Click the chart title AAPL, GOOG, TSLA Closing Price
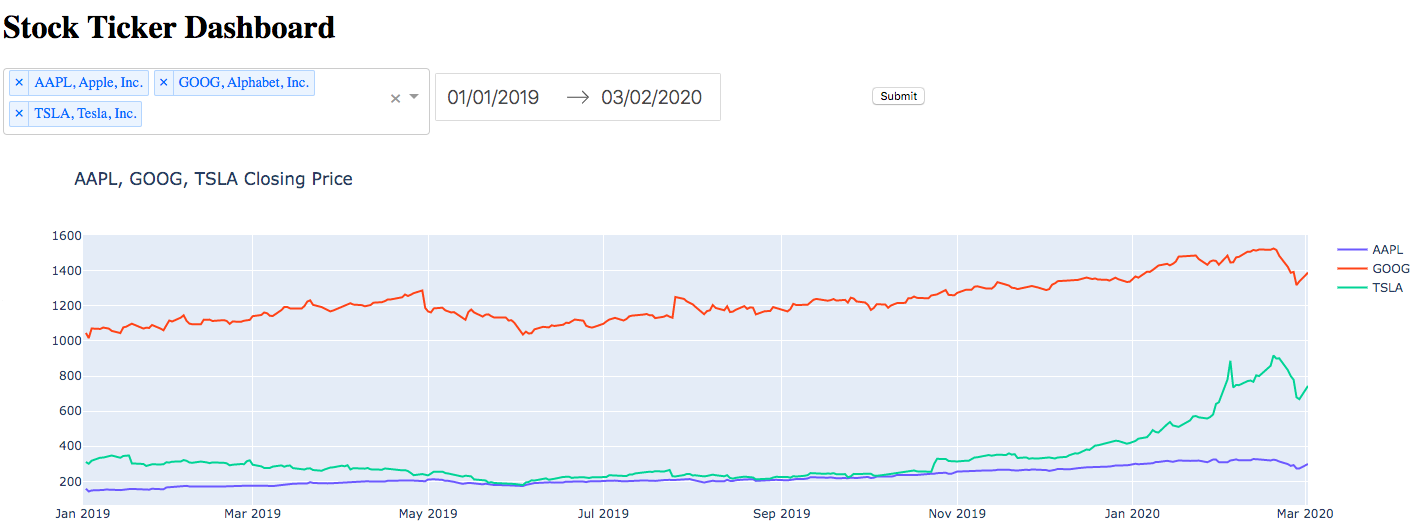This screenshot has width=1423, height=532. pyautogui.click(x=214, y=180)
